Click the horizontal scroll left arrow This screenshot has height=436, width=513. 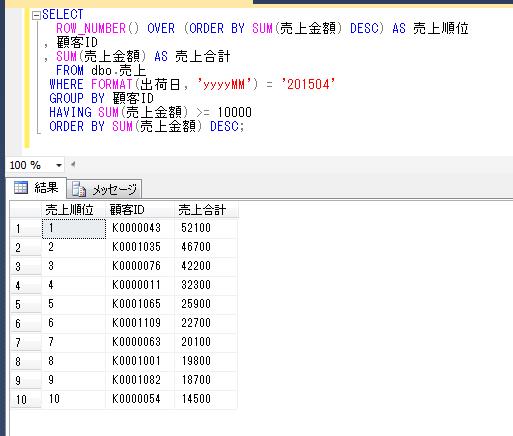pos(73,164)
